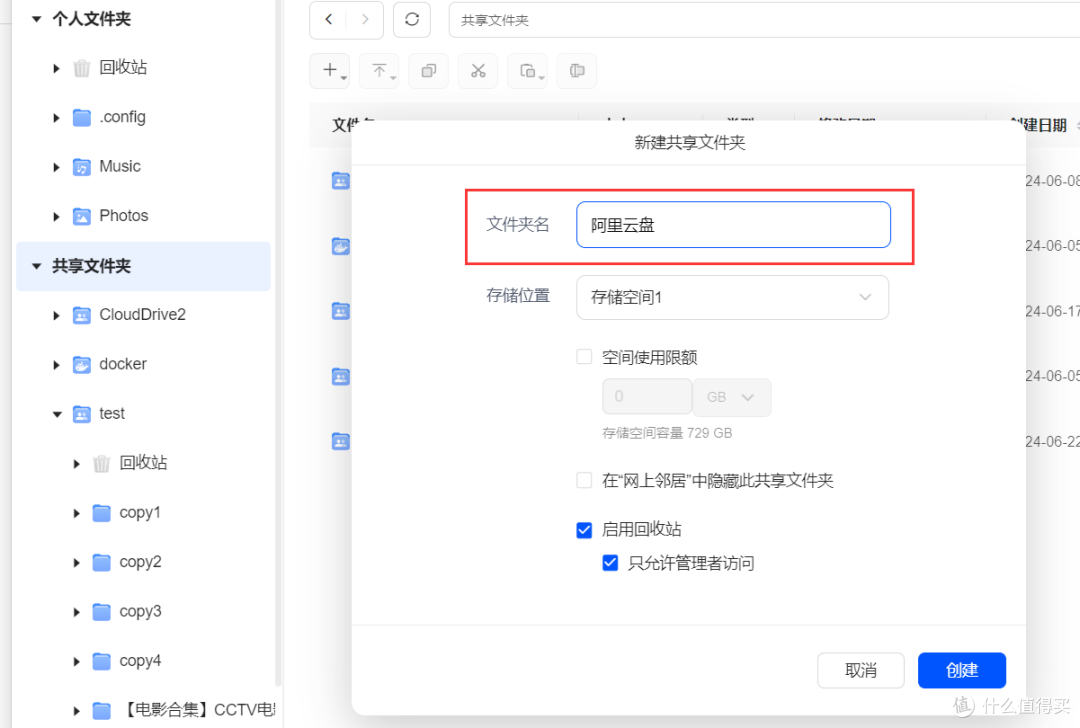The image size is (1080, 728).
Task: Click the 回收站 trash icon under test
Action: pyautogui.click(x=101, y=464)
